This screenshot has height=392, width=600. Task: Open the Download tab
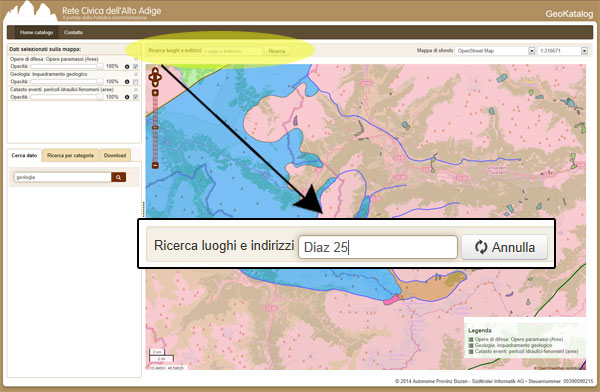115,155
